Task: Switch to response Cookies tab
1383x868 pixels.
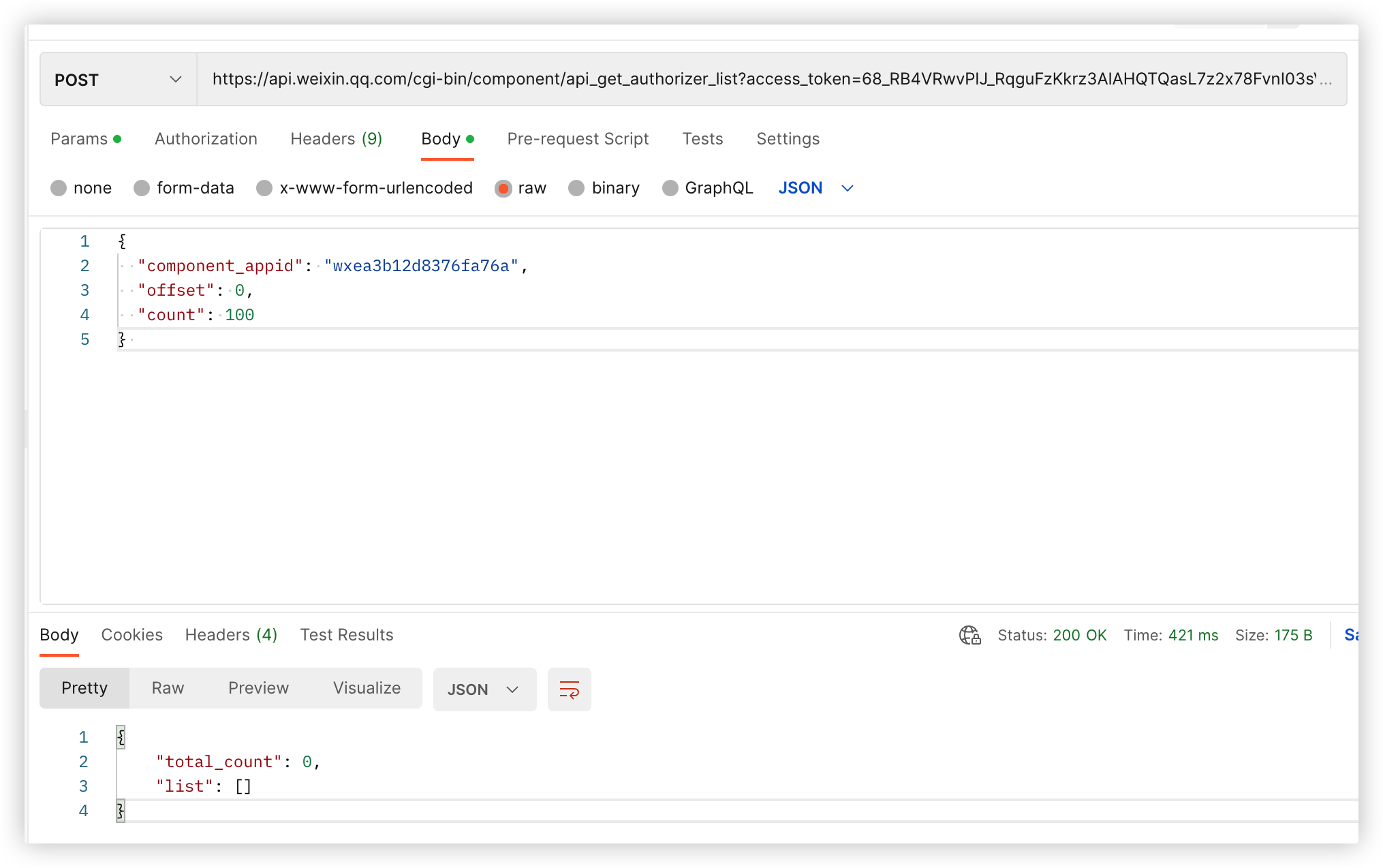Action: [131, 635]
